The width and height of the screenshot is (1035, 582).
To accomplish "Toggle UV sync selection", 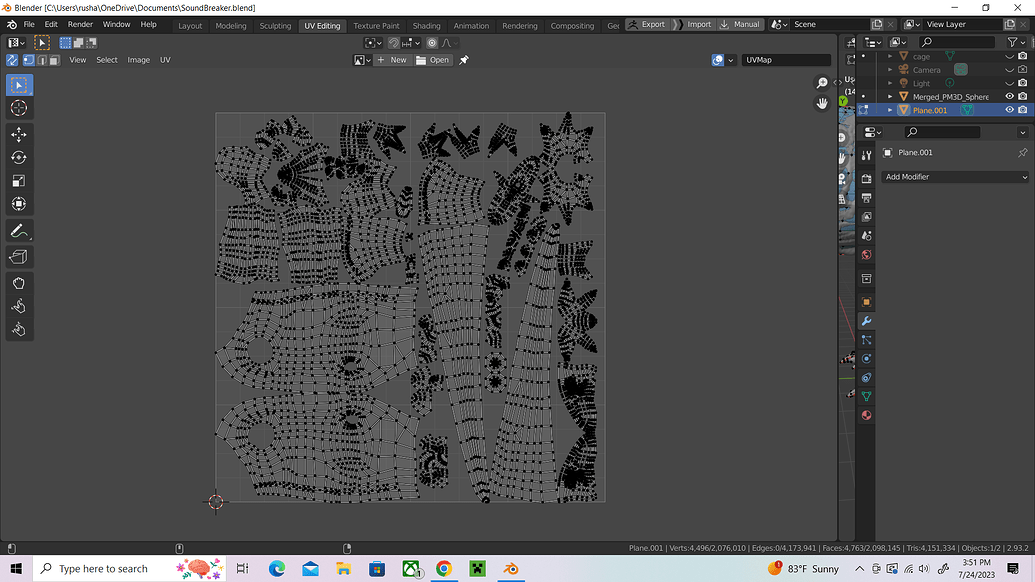I will click(12, 60).
